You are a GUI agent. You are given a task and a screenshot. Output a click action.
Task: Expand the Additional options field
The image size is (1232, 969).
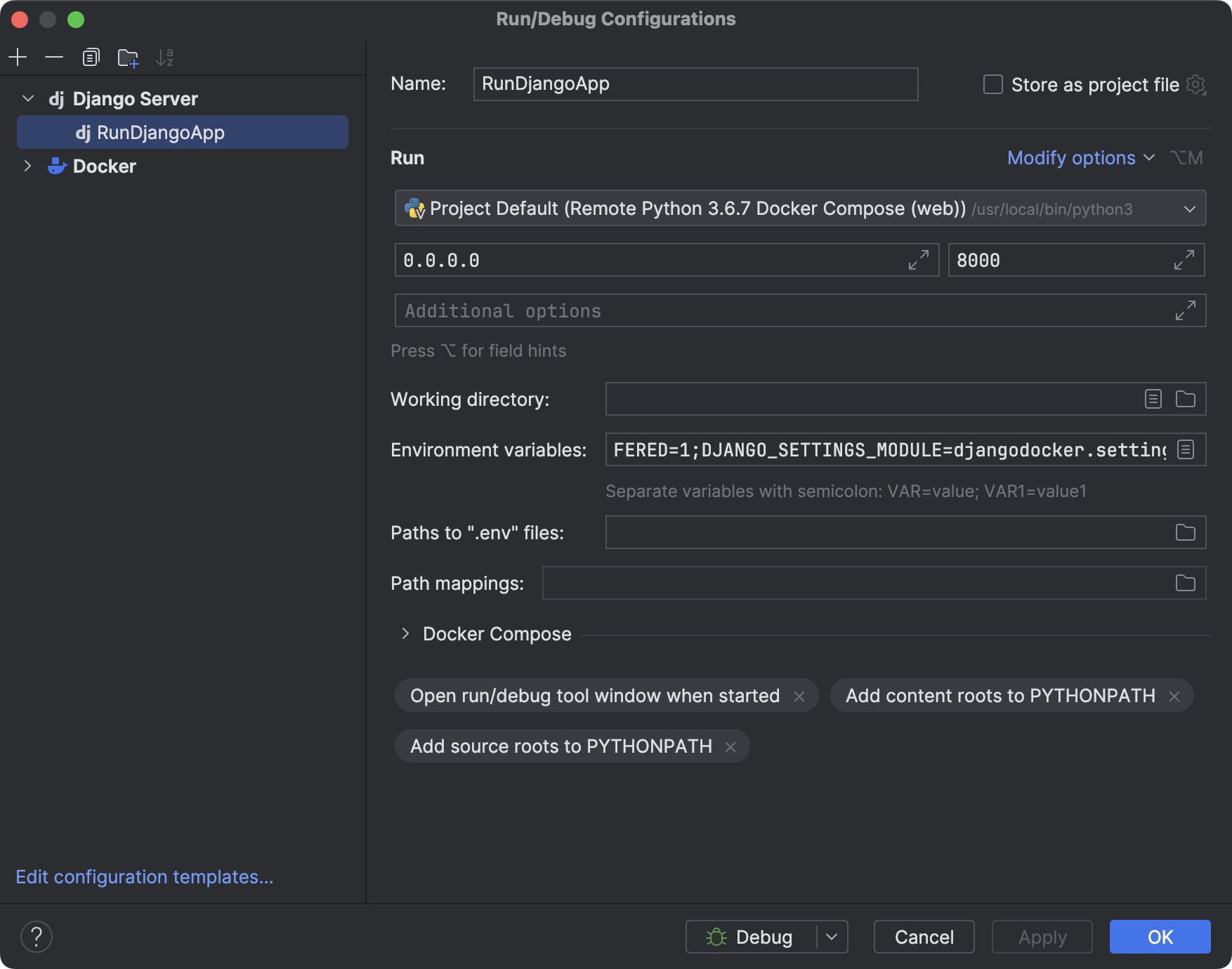point(1185,310)
